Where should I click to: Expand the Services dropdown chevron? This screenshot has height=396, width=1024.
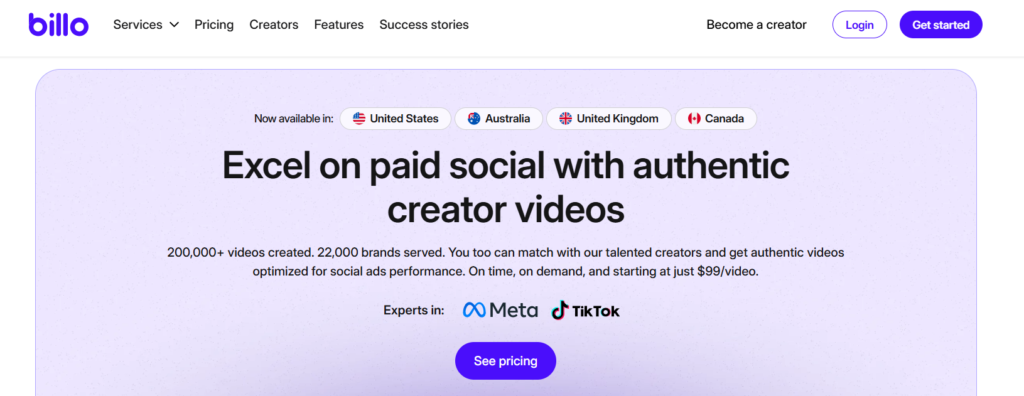pos(174,25)
